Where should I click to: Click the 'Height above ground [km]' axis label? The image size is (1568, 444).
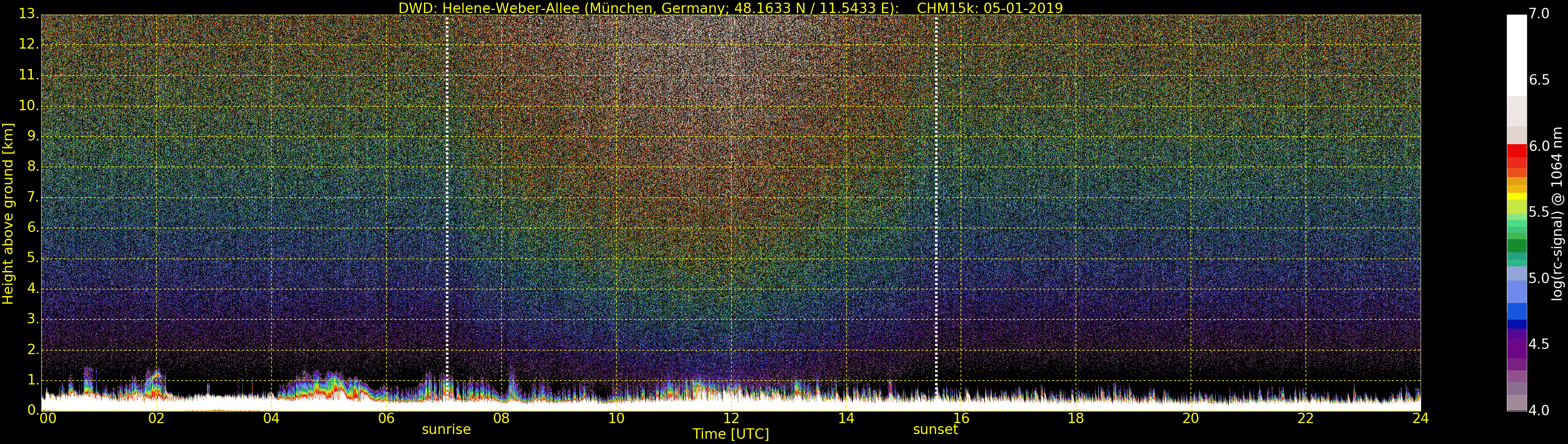[x=8, y=213]
